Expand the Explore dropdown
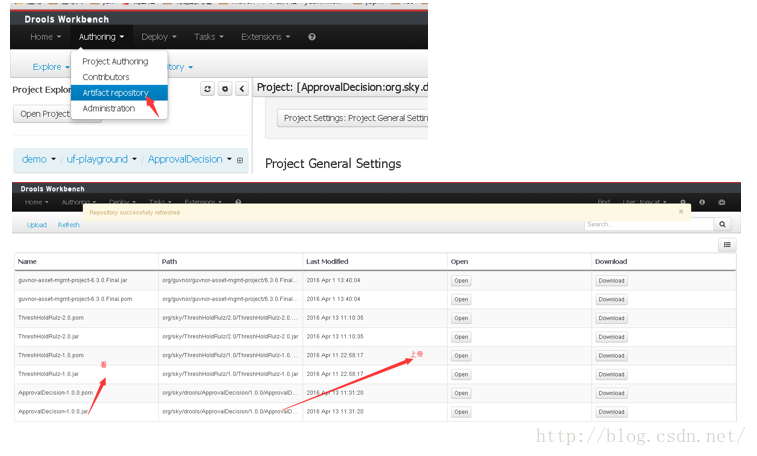 (50, 67)
